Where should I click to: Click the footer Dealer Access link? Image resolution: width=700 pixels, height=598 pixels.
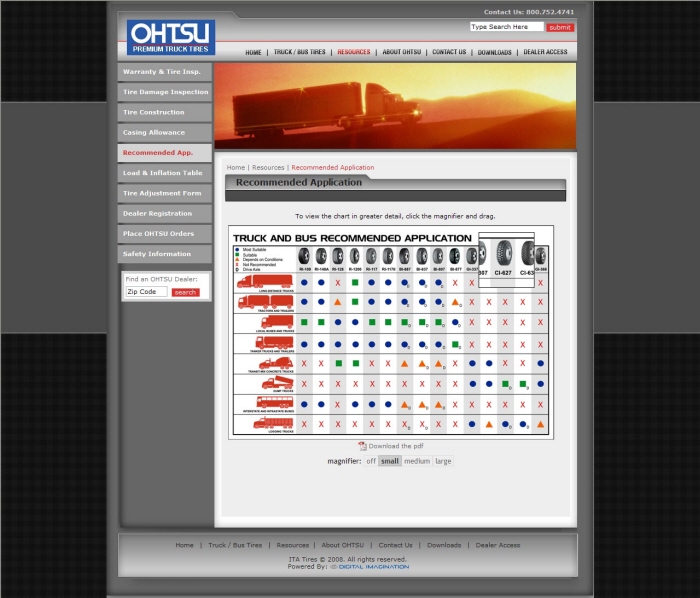[498, 545]
